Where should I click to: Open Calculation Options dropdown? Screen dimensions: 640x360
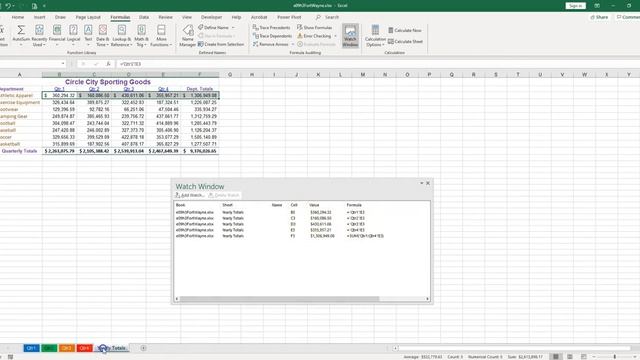(x=375, y=36)
